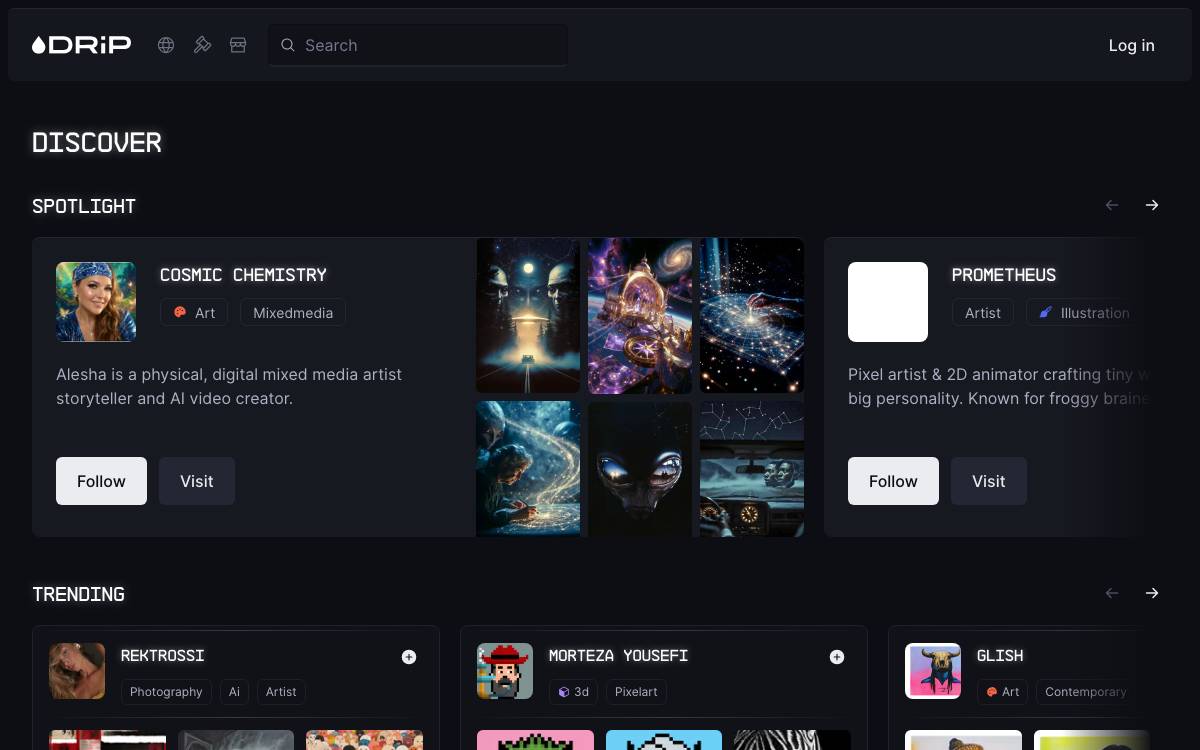Visit Cosmic Chemistry channel
Viewport: 1200px width, 750px height.
coord(197,481)
